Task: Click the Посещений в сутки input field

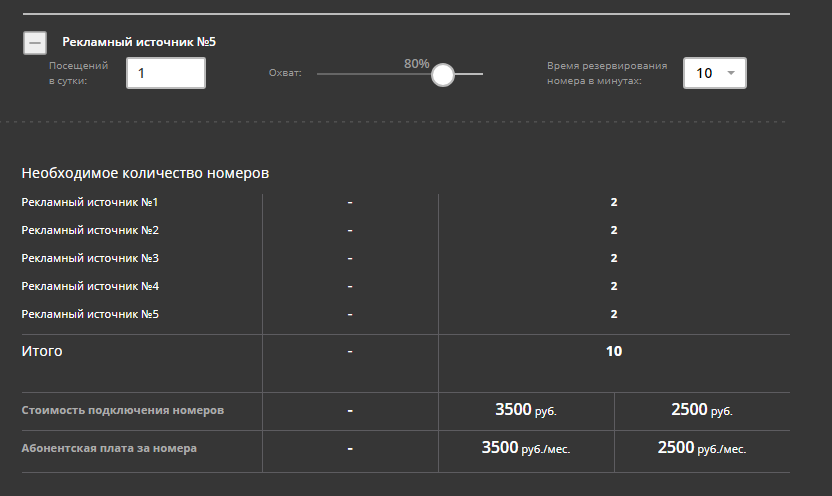Action: [165, 73]
